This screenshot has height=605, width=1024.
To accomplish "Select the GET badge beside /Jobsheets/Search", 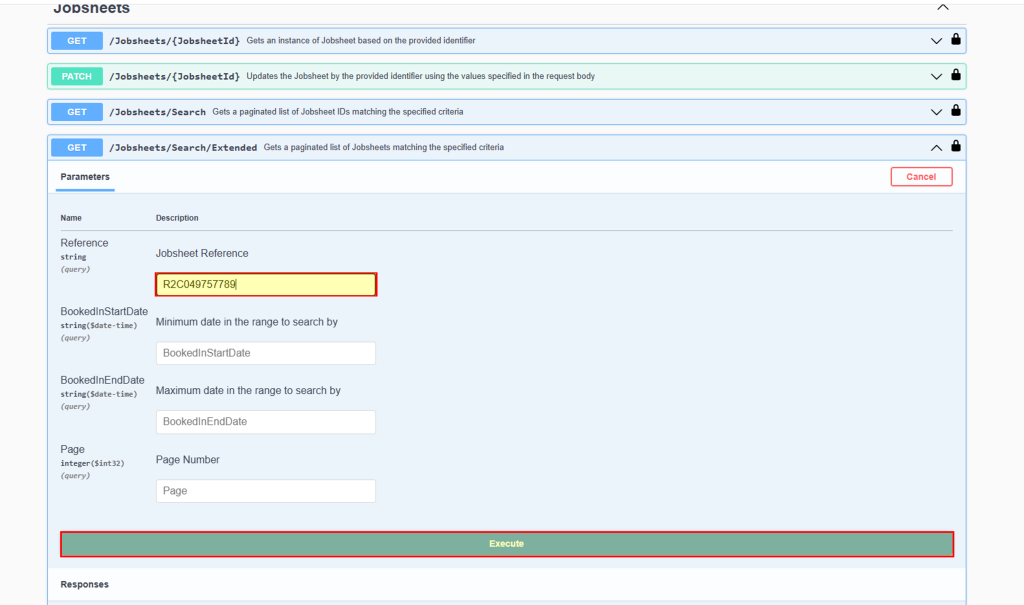I will point(77,111).
